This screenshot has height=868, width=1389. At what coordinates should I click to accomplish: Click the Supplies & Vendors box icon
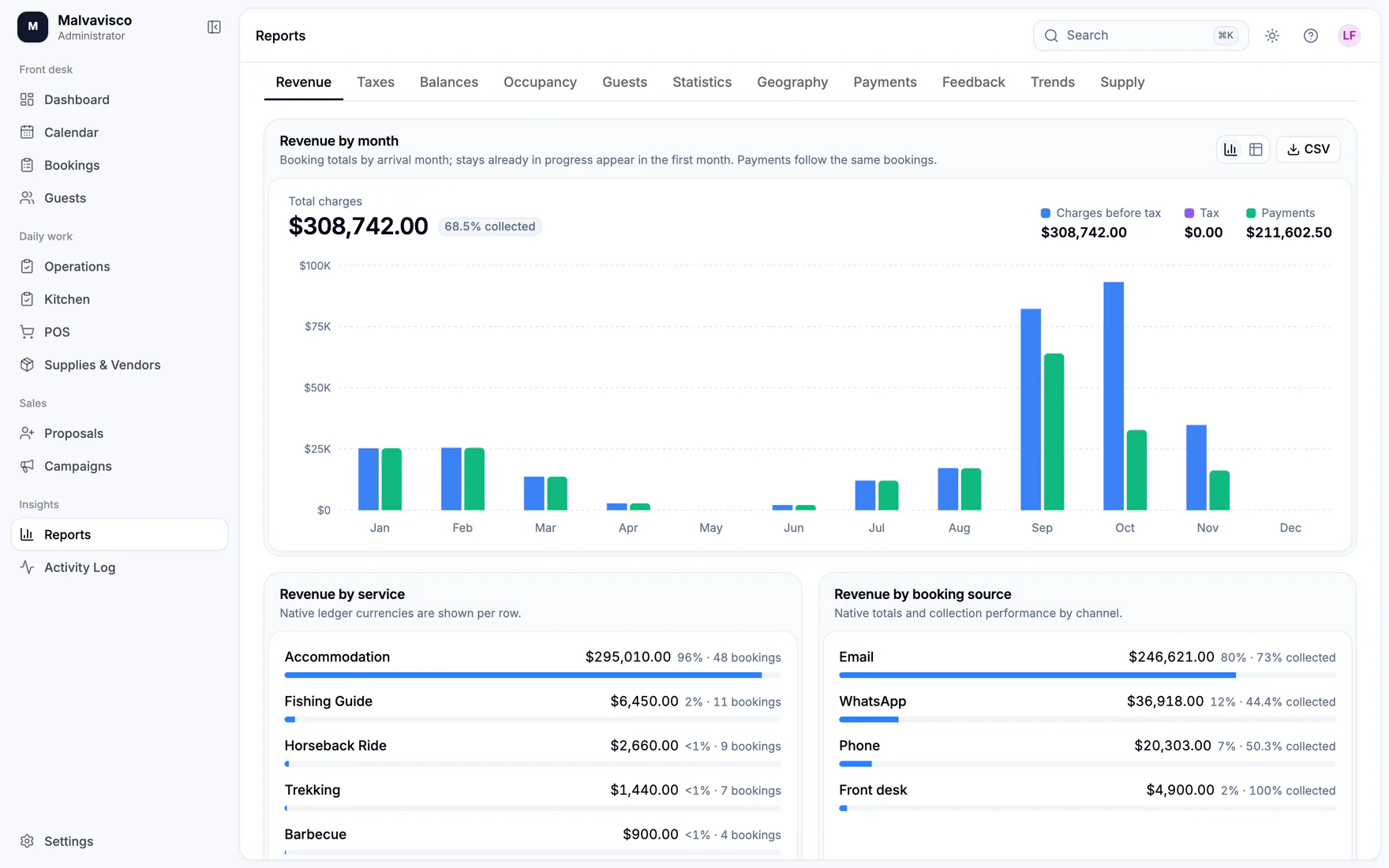[27, 365]
